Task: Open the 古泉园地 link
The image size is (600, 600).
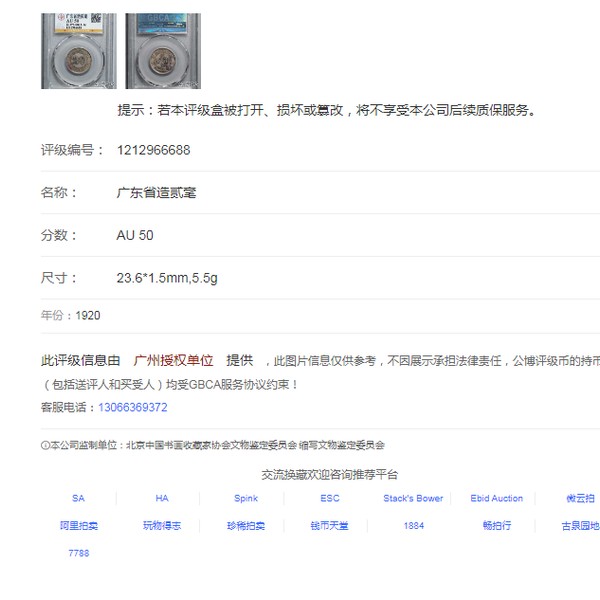Action: click(580, 526)
